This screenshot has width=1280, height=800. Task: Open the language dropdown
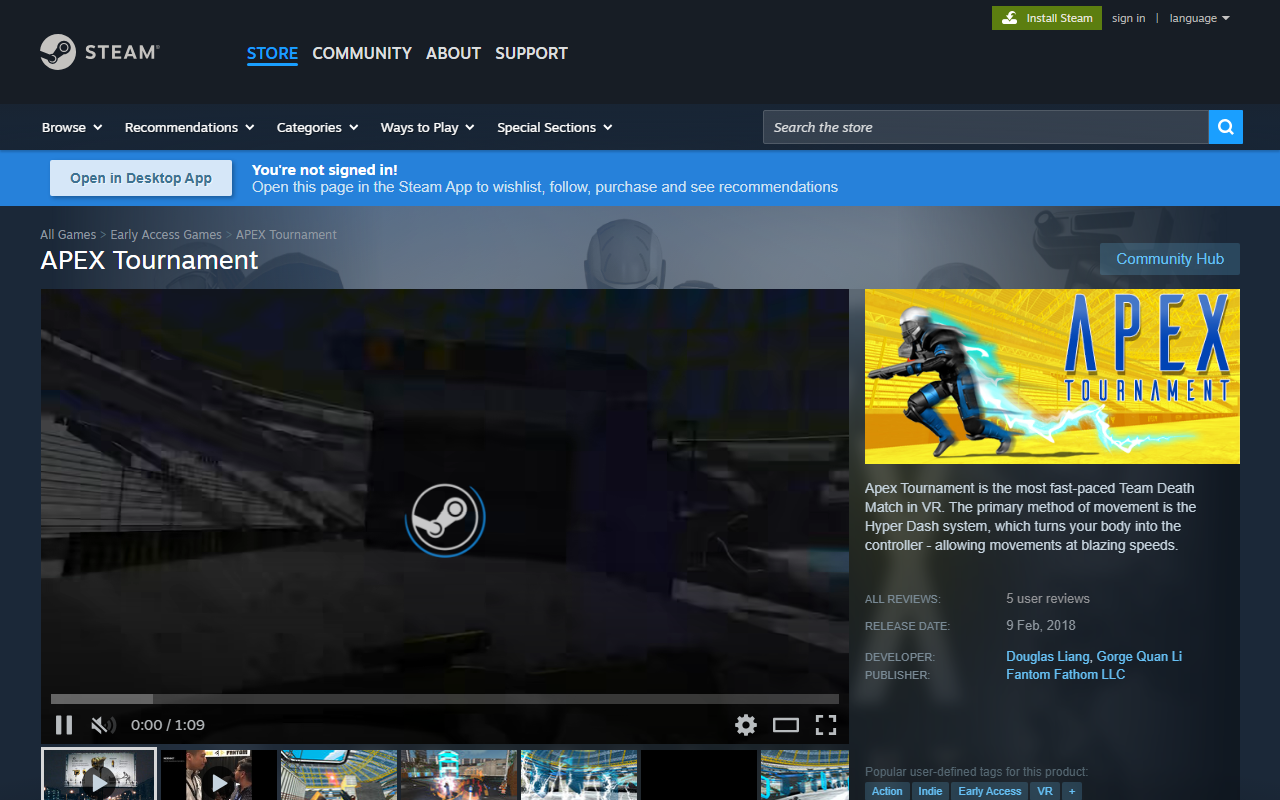click(x=1200, y=18)
